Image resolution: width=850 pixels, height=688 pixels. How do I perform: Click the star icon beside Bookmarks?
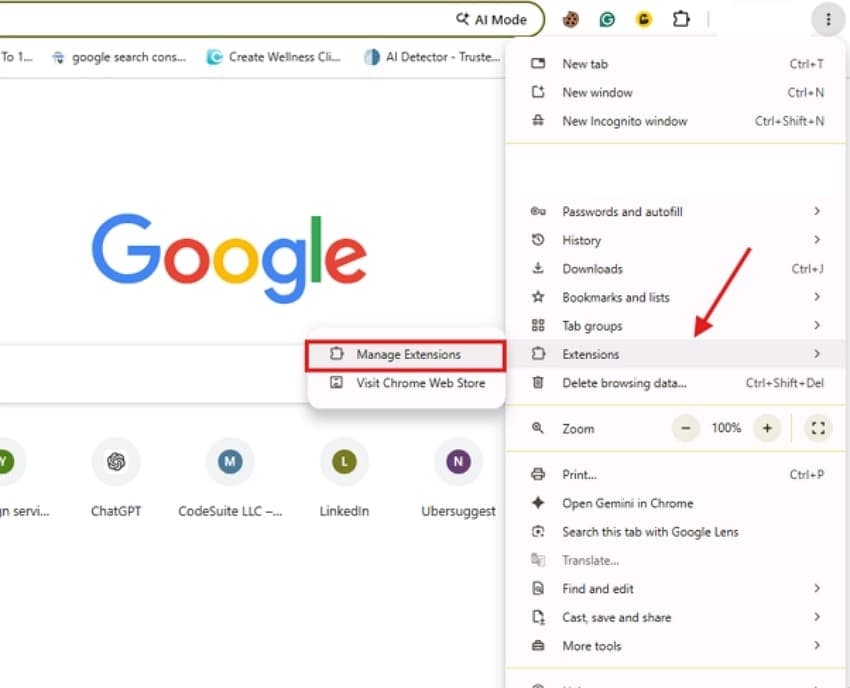click(x=538, y=297)
